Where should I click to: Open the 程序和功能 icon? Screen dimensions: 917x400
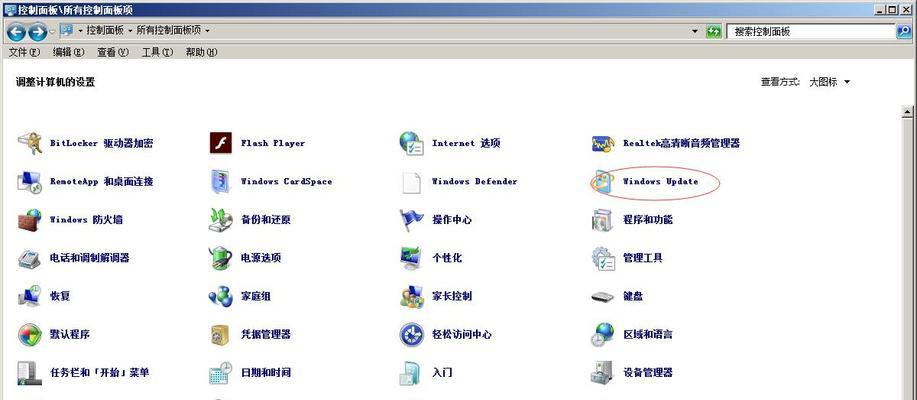tap(603, 220)
